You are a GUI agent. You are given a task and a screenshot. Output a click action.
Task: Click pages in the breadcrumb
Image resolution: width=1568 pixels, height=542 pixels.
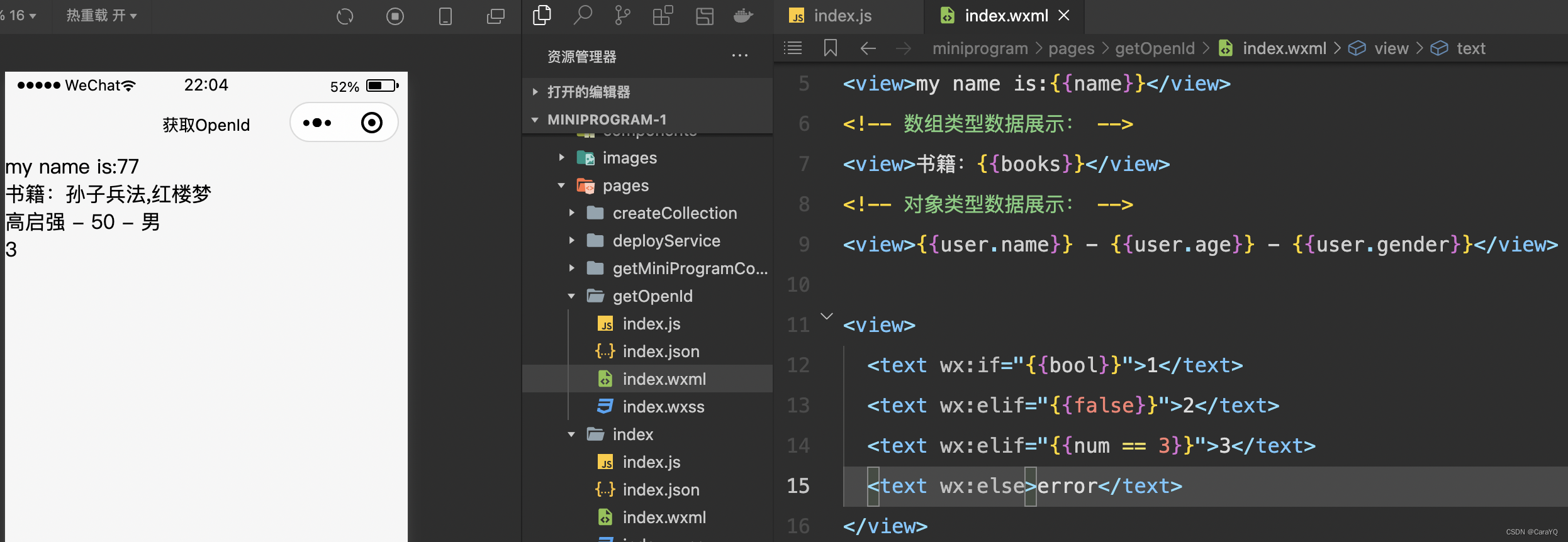(x=1071, y=48)
